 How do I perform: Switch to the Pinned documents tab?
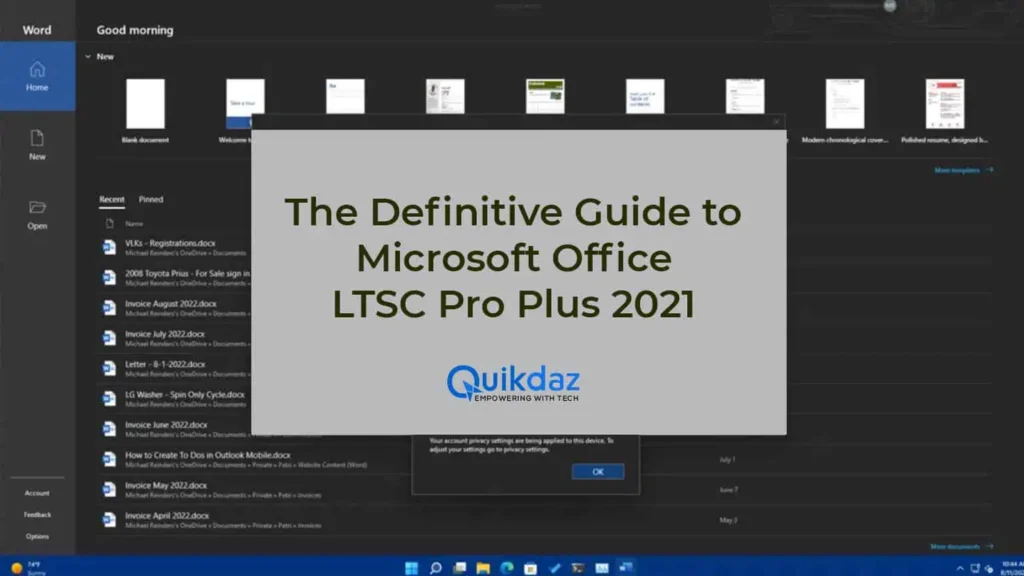151,200
